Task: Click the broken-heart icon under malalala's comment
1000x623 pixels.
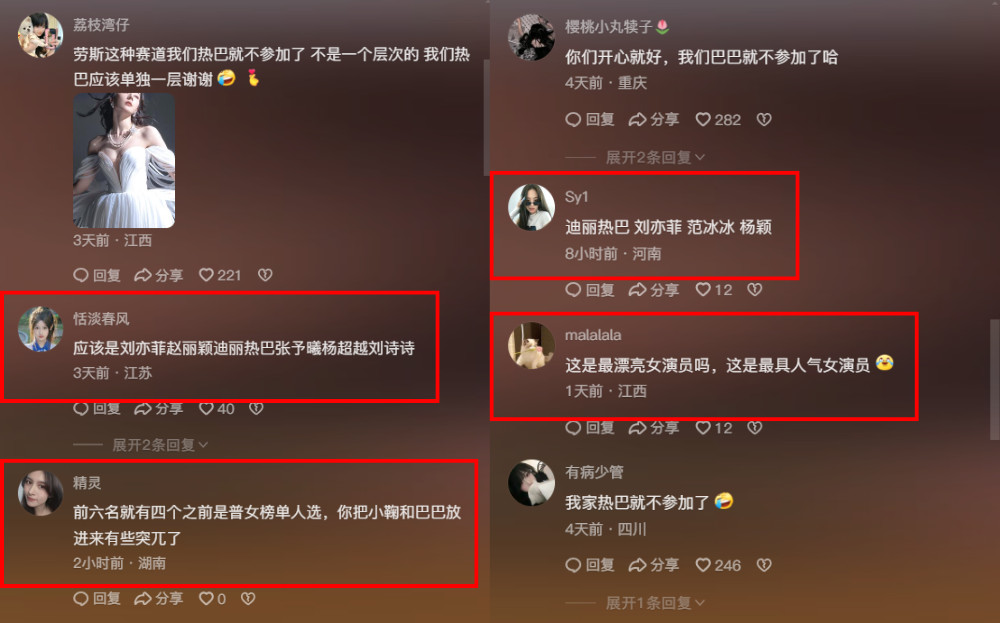Action: (754, 427)
